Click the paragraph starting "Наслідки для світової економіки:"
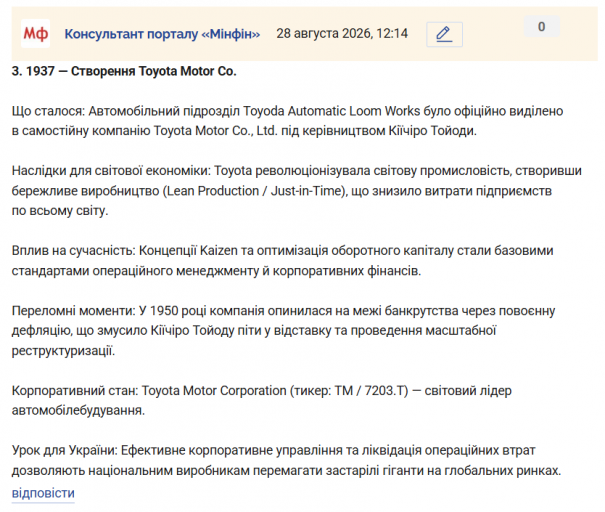The image size is (605, 512). pos(296,191)
